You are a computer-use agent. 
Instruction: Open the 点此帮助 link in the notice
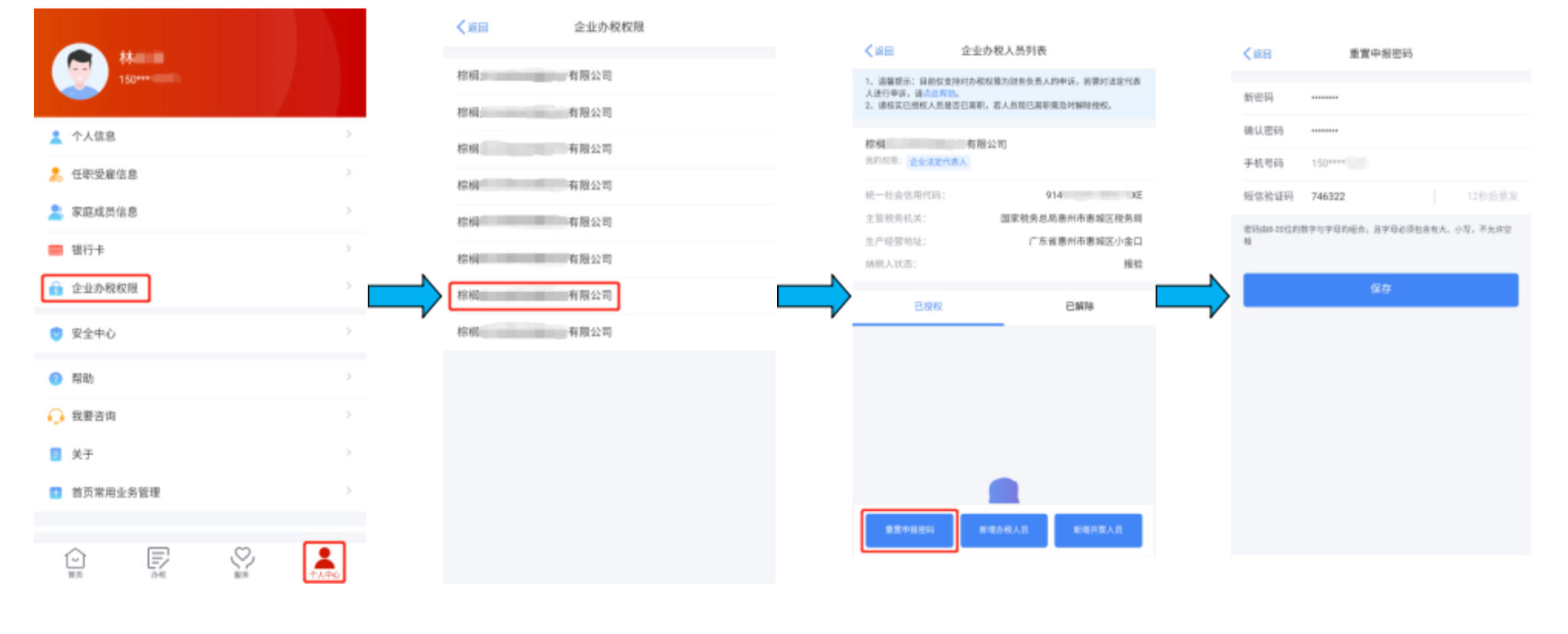tap(940, 93)
